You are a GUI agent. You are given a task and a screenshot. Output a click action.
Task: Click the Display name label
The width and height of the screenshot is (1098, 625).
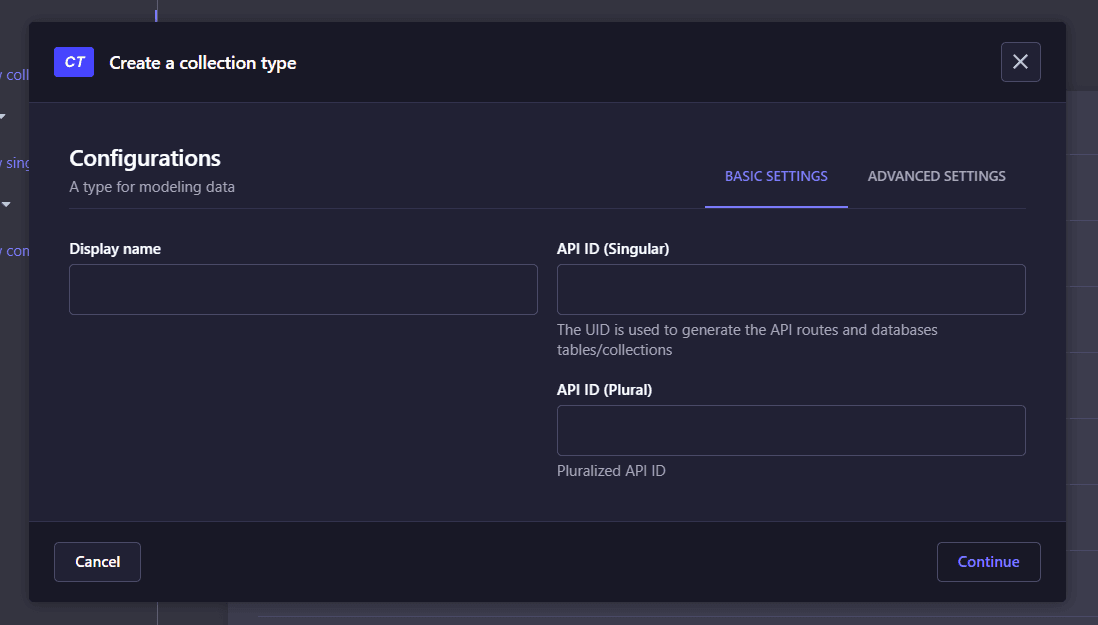(115, 249)
